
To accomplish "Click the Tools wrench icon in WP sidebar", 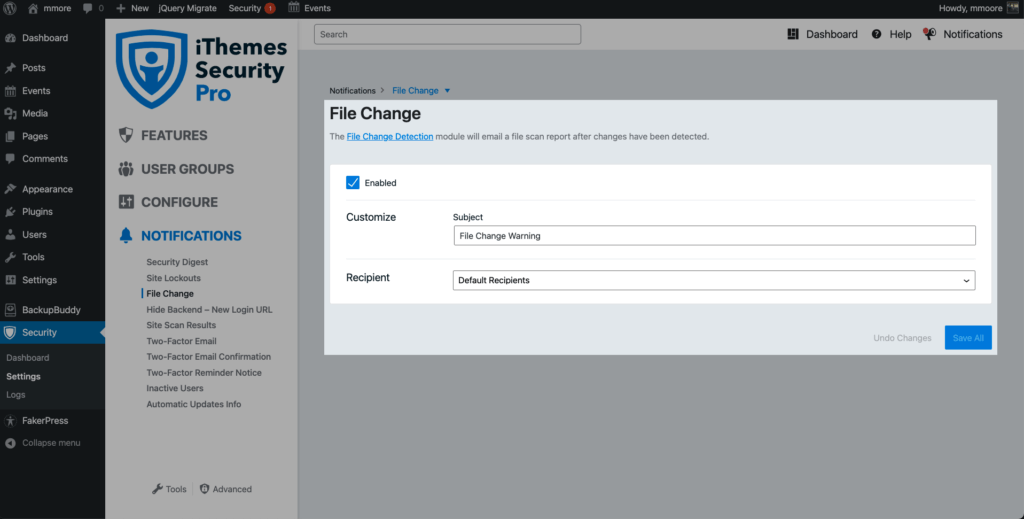I will click(10, 257).
